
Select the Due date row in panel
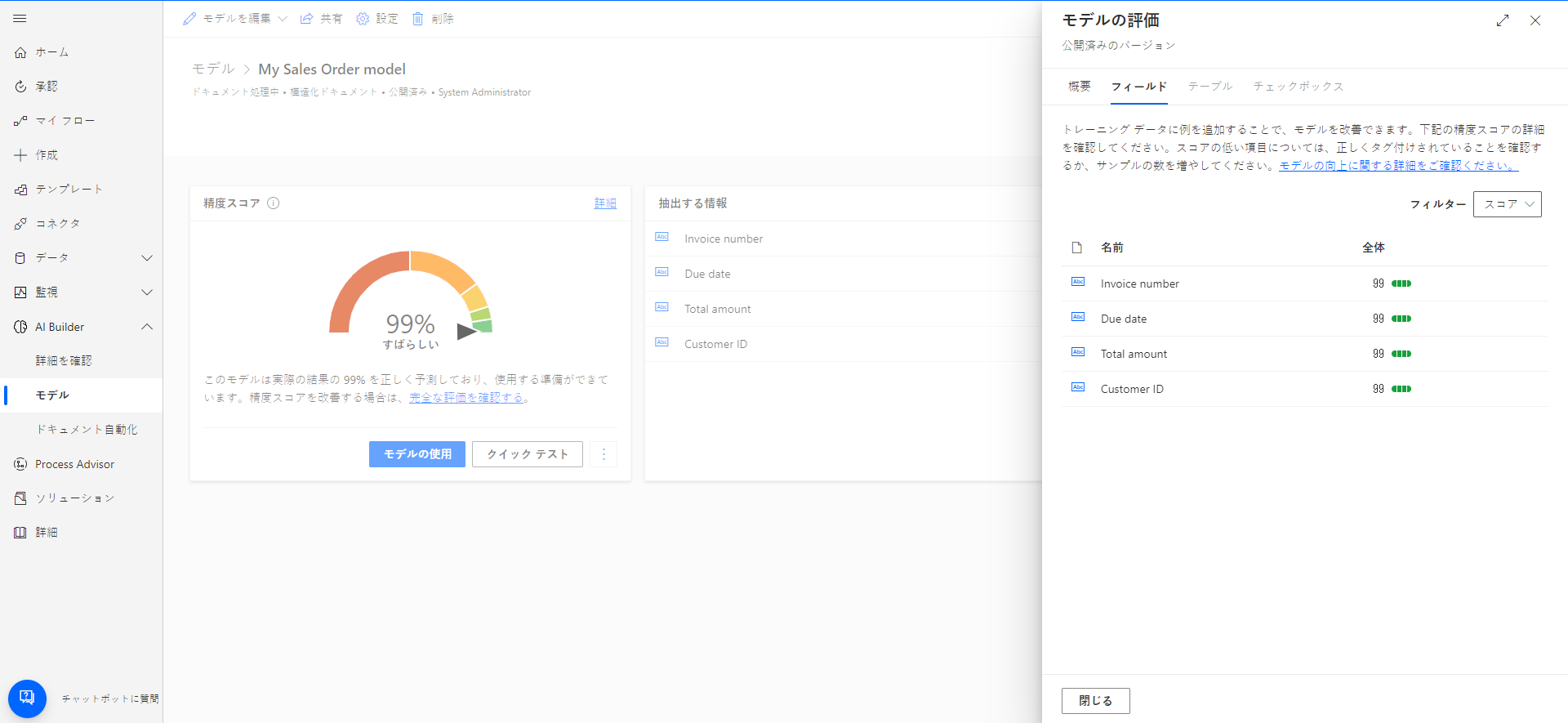click(1305, 319)
